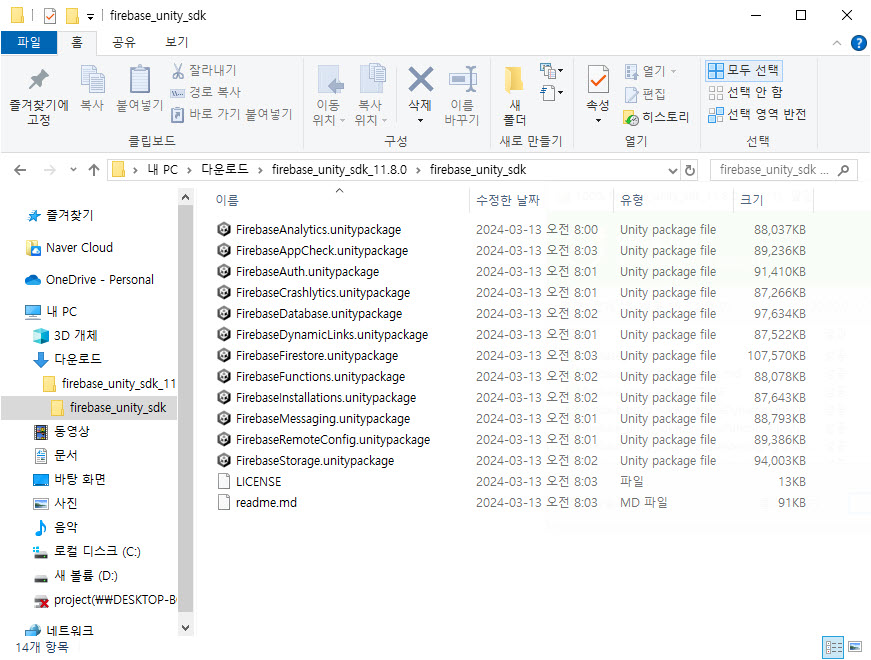Click the Rename (이름 바꾸기) icon
871x660 pixels.
(463, 78)
